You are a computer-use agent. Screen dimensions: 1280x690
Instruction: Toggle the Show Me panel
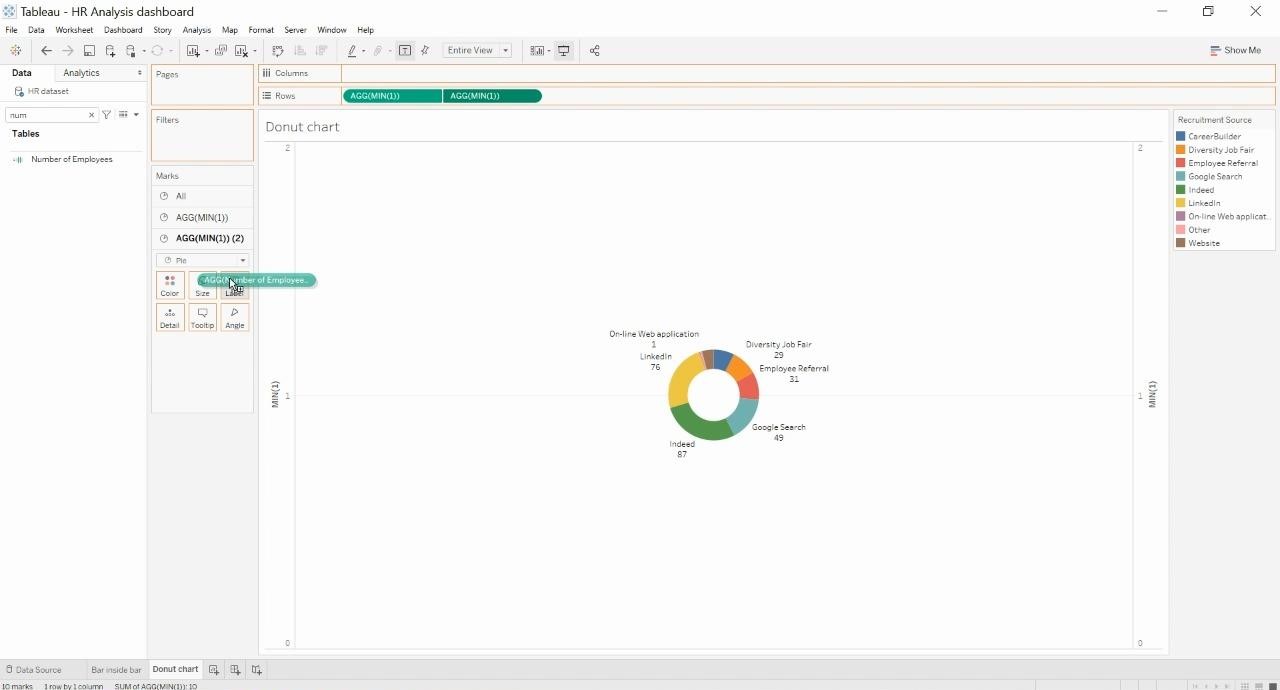click(1235, 51)
